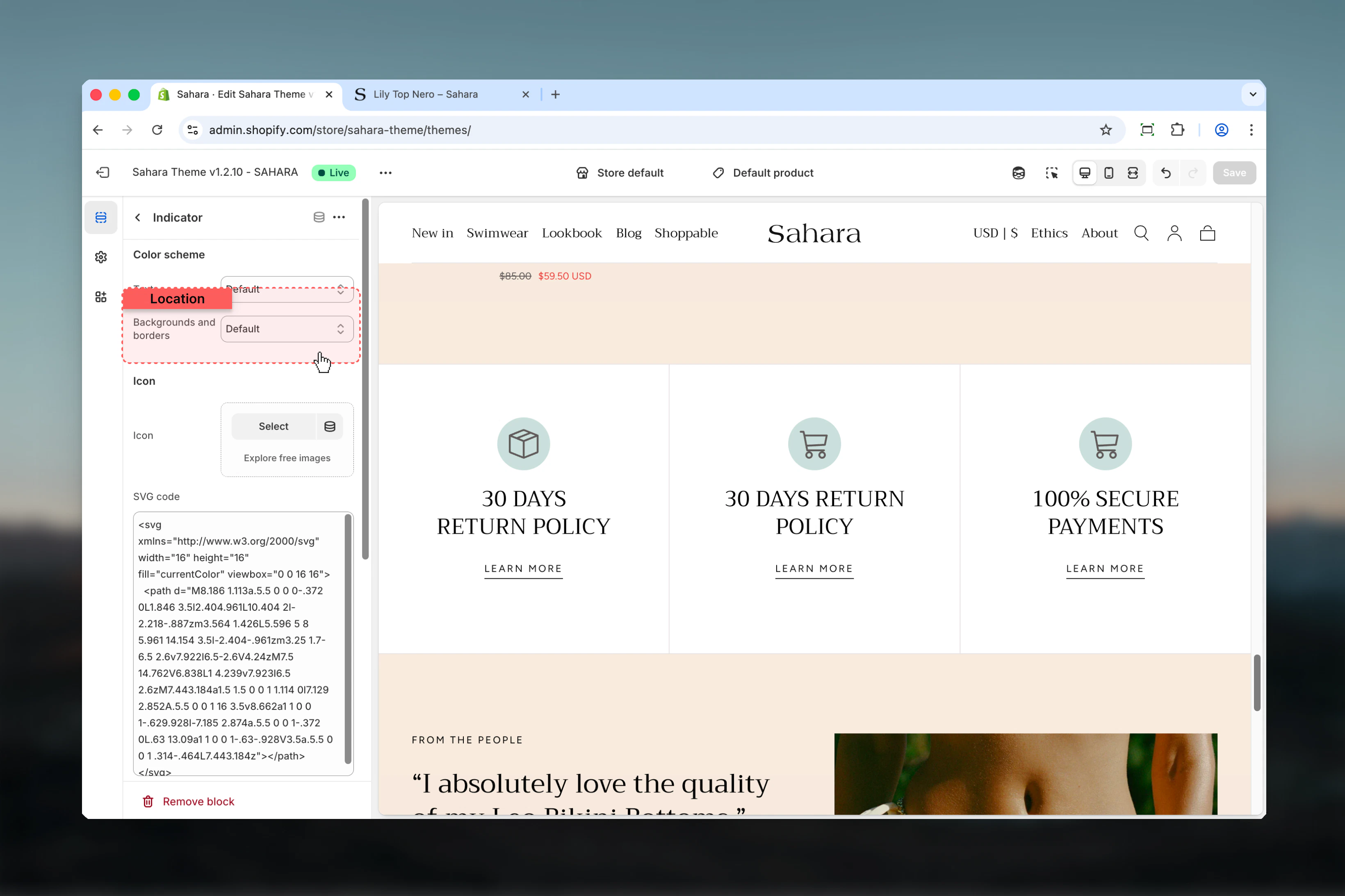Image resolution: width=1345 pixels, height=896 pixels.
Task: Close the Lily Top Nero tab
Action: [x=525, y=94]
